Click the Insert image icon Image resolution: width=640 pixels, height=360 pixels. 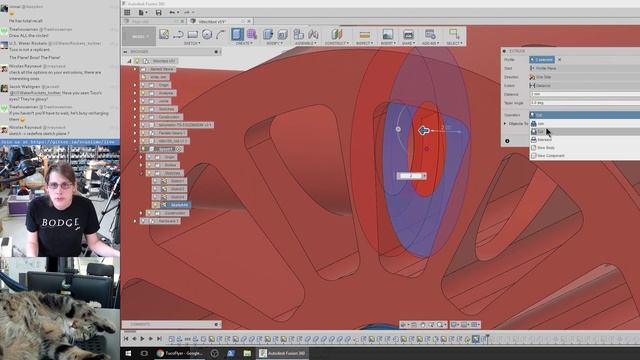387,34
